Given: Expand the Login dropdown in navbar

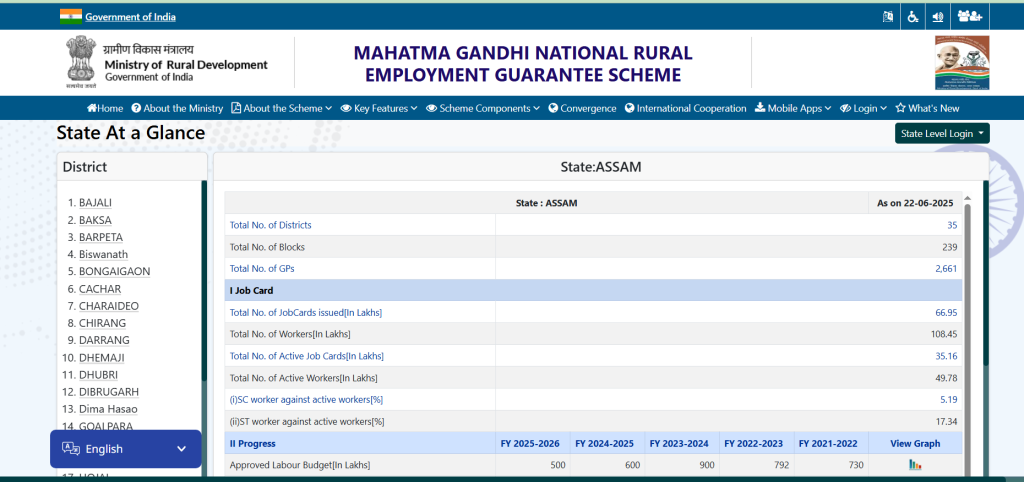Looking at the screenshot, I should pyautogui.click(x=863, y=108).
